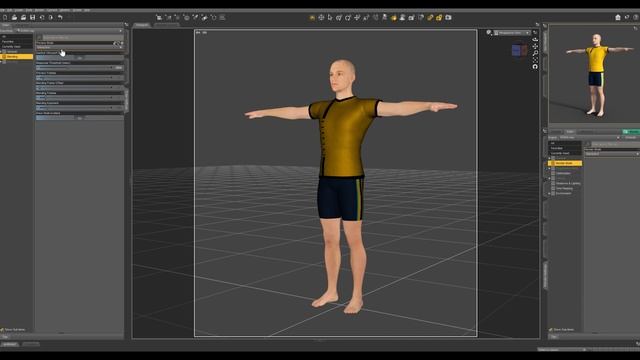Click the Defaults button in Render Settings
This screenshot has width=640, height=360.
[631, 138]
